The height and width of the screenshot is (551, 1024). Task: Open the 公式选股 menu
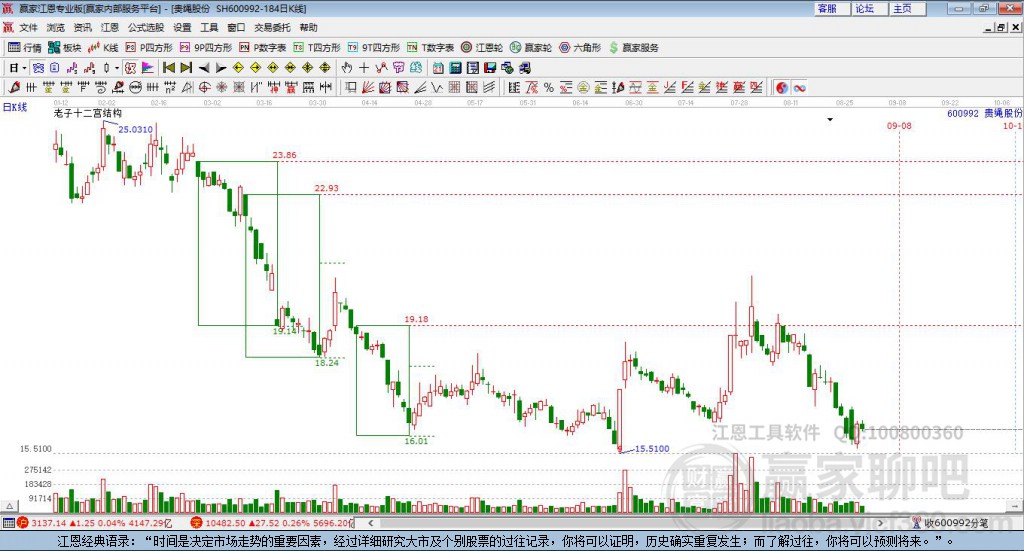(146, 27)
